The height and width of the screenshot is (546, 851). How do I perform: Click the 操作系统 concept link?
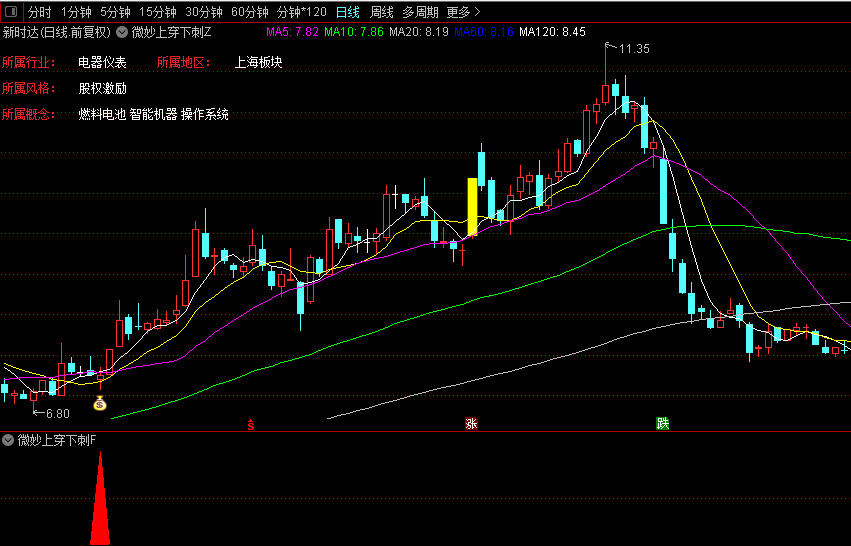(x=205, y=115)
